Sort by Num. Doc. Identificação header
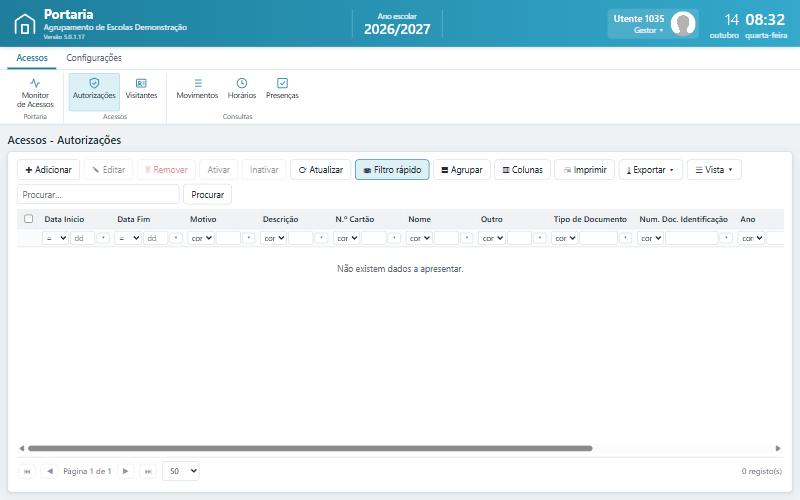Viewport: 800px width, 500px height. coord(684,219)
